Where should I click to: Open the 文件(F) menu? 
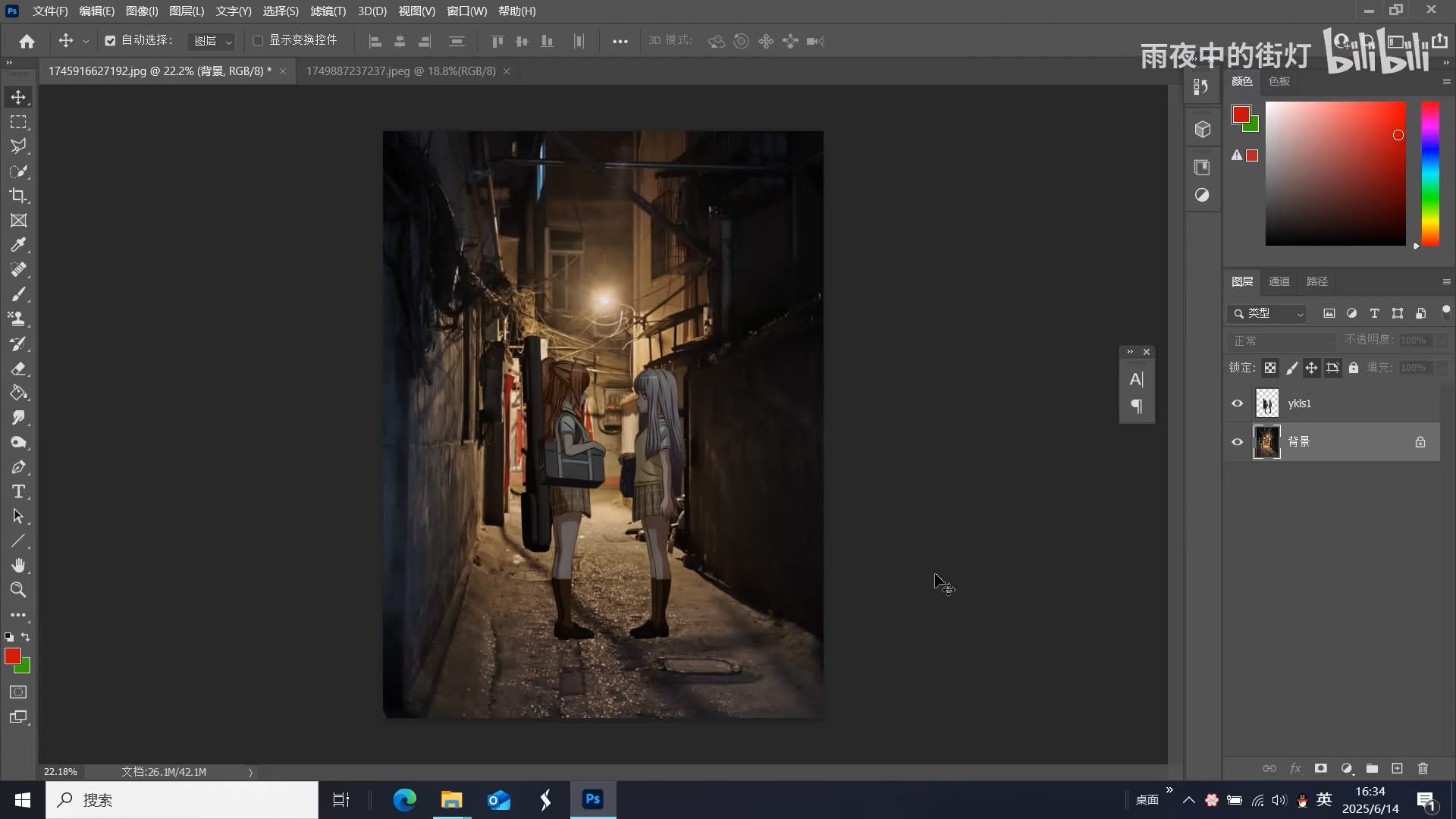click(50, 11)
